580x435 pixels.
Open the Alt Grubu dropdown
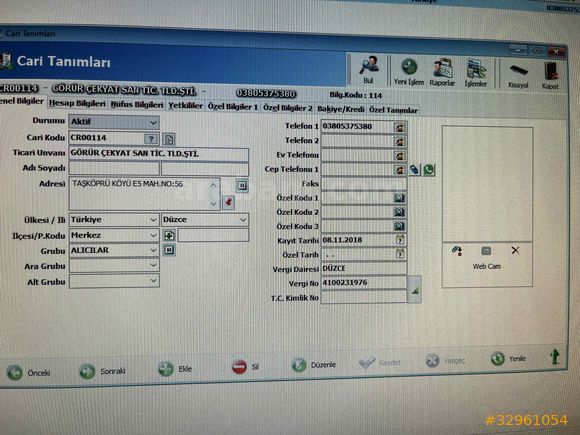pos(114,281)
